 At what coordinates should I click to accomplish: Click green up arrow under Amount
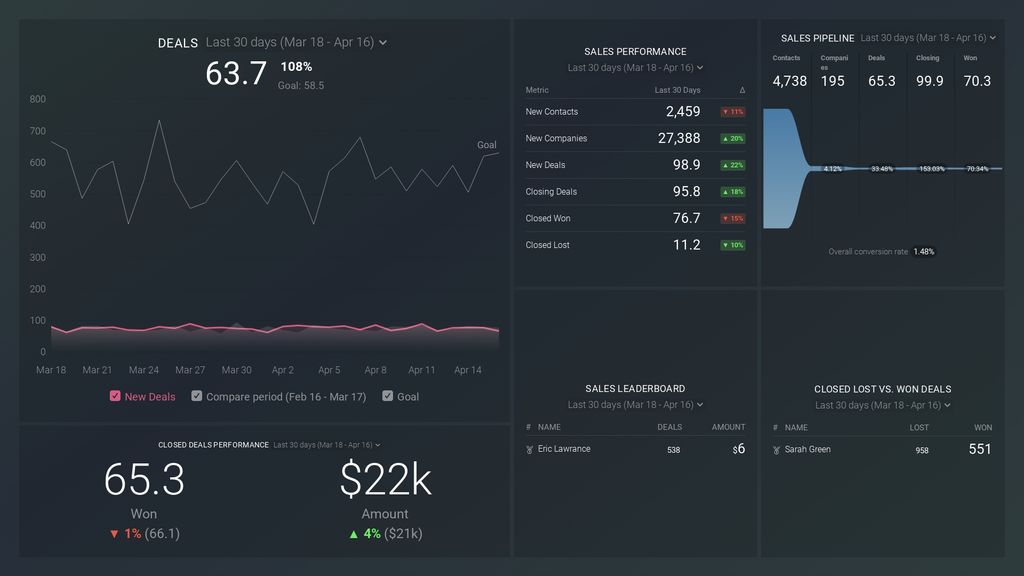pos(353,534)
